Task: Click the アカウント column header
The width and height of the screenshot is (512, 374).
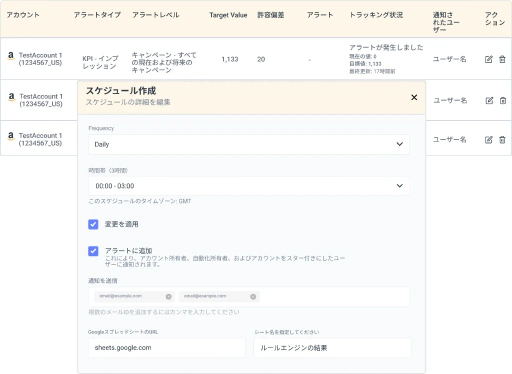Action: [x=23, y=15]
